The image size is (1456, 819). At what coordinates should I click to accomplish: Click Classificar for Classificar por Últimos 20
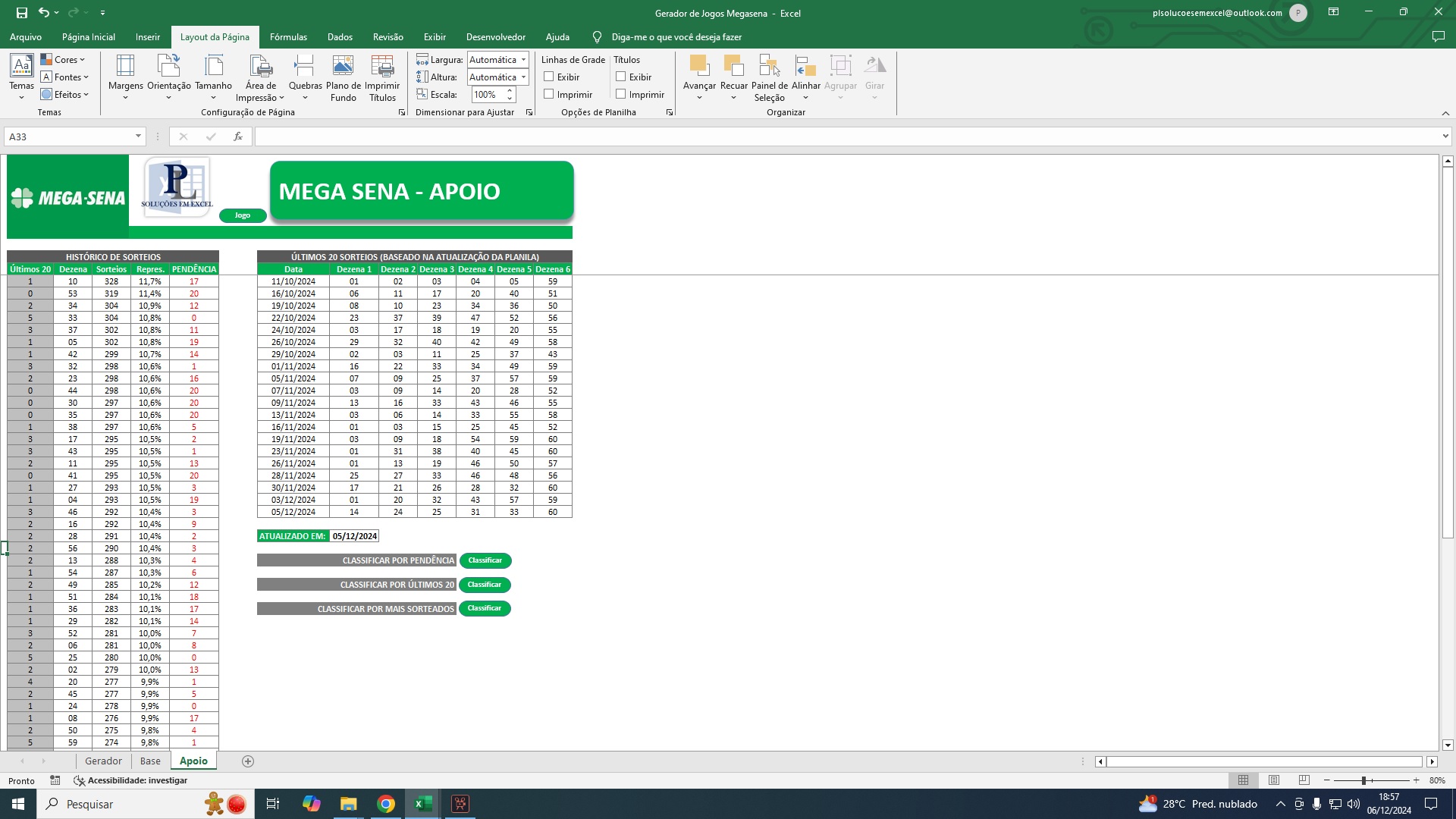[x=485, y=585]
